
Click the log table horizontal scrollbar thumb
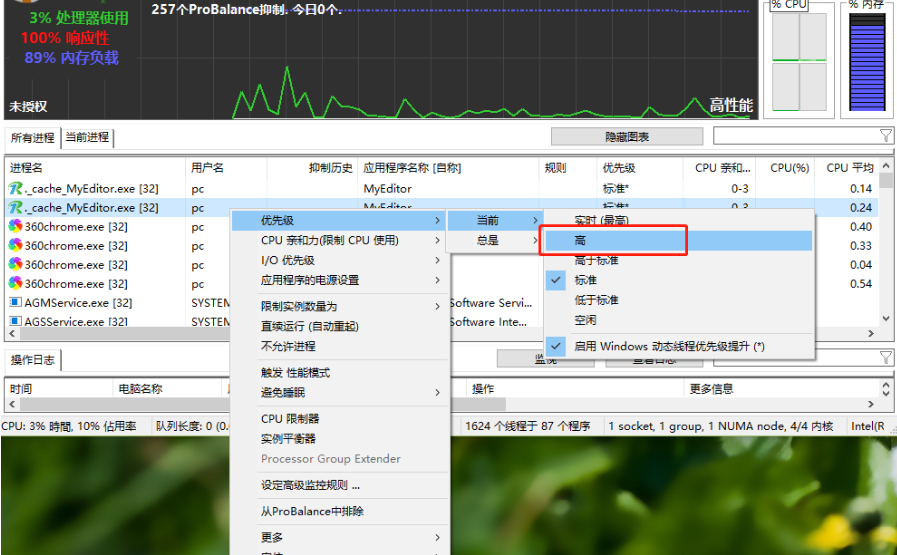[263, 404]
